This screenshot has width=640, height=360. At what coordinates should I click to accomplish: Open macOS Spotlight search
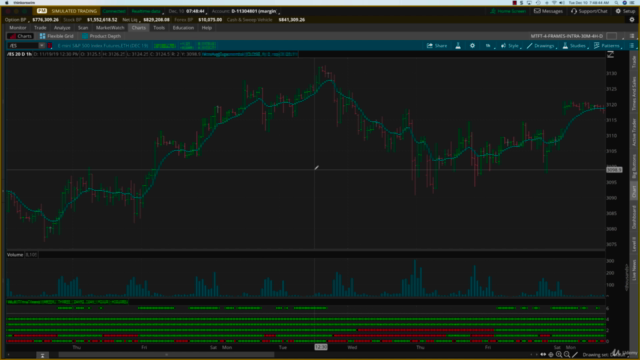(x=617, y=3)
